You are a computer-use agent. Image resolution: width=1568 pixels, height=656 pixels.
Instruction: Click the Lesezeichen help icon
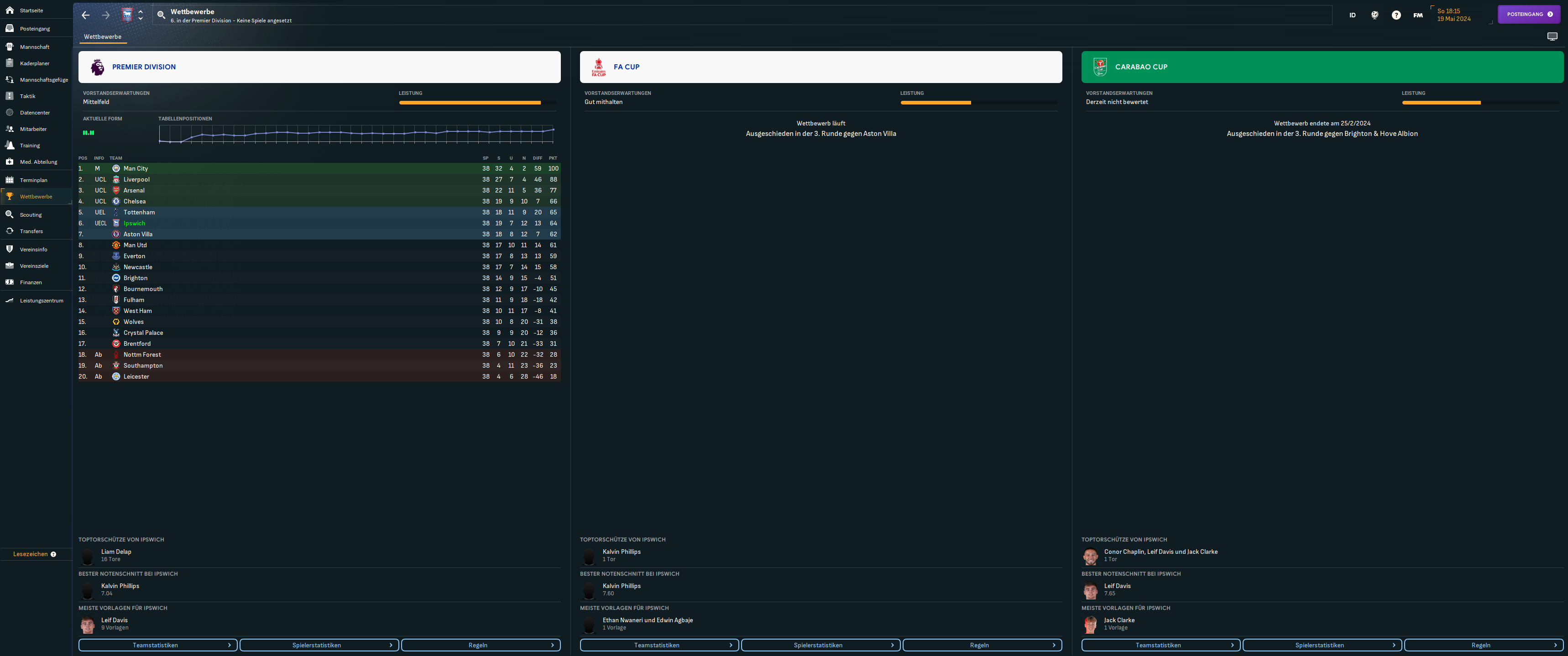click(x=53, y=554)
